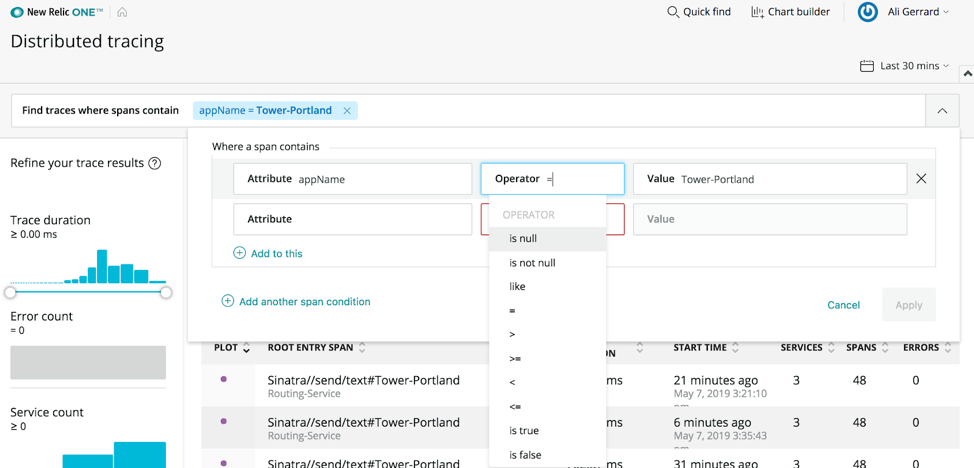Viewport: 974px width, 468px height.
Task: Click the left Trace duration slider handle
Action: click(10, 292)
